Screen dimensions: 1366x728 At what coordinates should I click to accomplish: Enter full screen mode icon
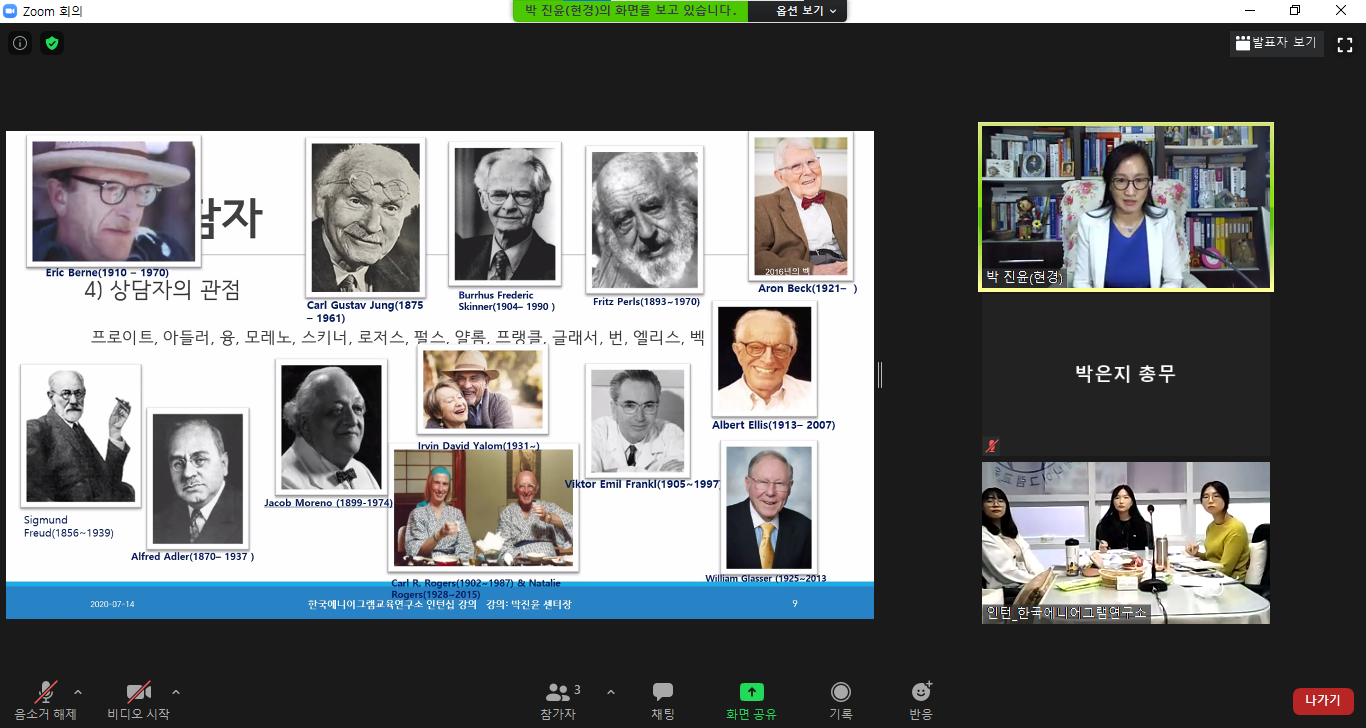point(1345,44)
